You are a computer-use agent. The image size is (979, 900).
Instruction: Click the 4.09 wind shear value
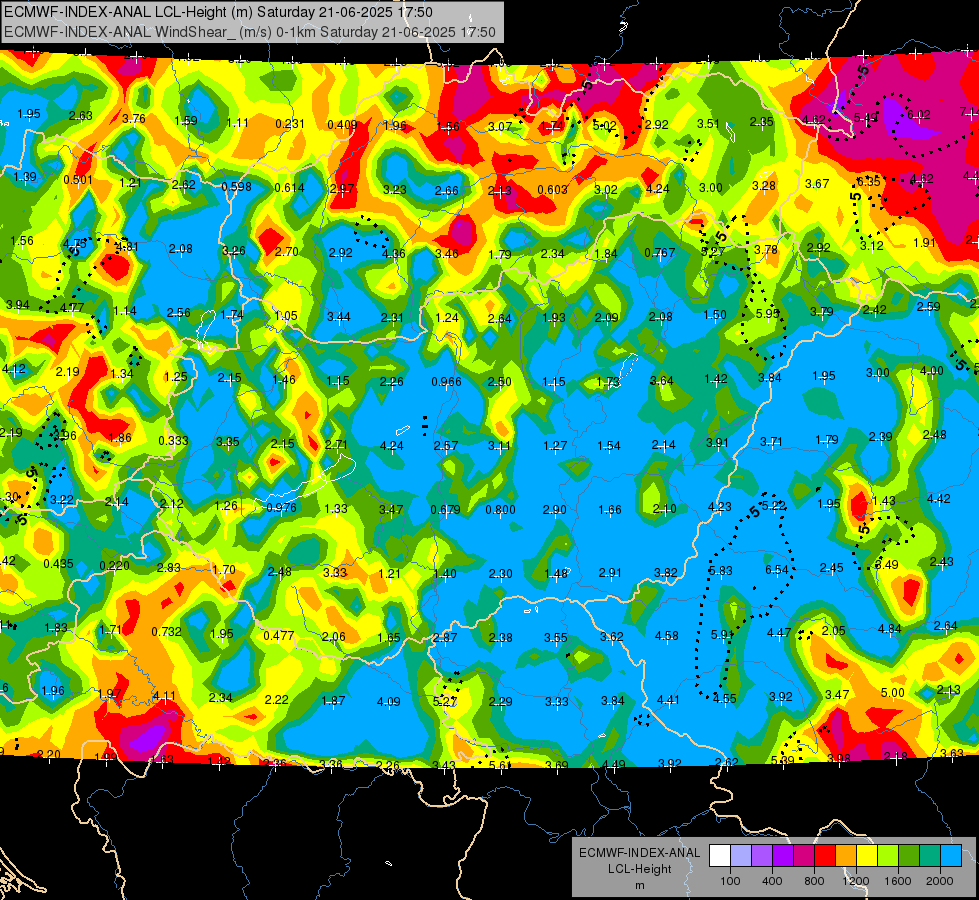tap(389, 701)
